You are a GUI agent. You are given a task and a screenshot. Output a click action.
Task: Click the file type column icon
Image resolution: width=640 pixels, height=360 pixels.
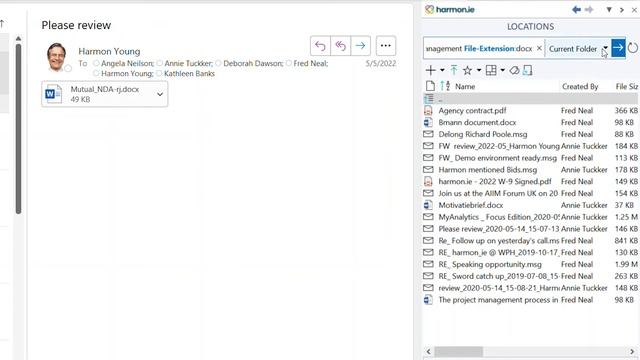(430, 86)
